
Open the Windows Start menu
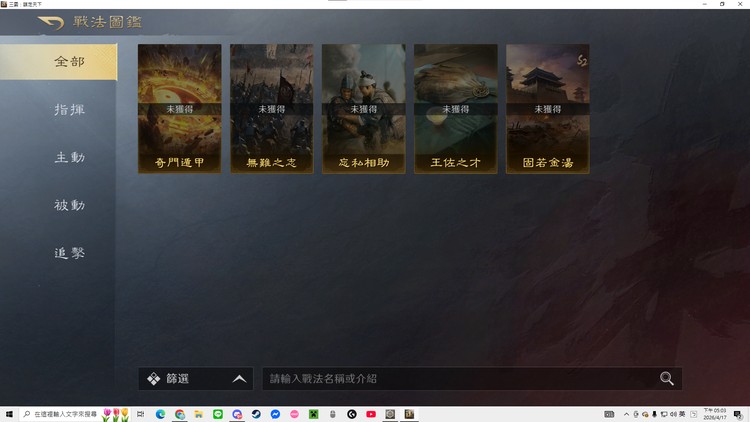pyautogui.click(x=9, y=414)
